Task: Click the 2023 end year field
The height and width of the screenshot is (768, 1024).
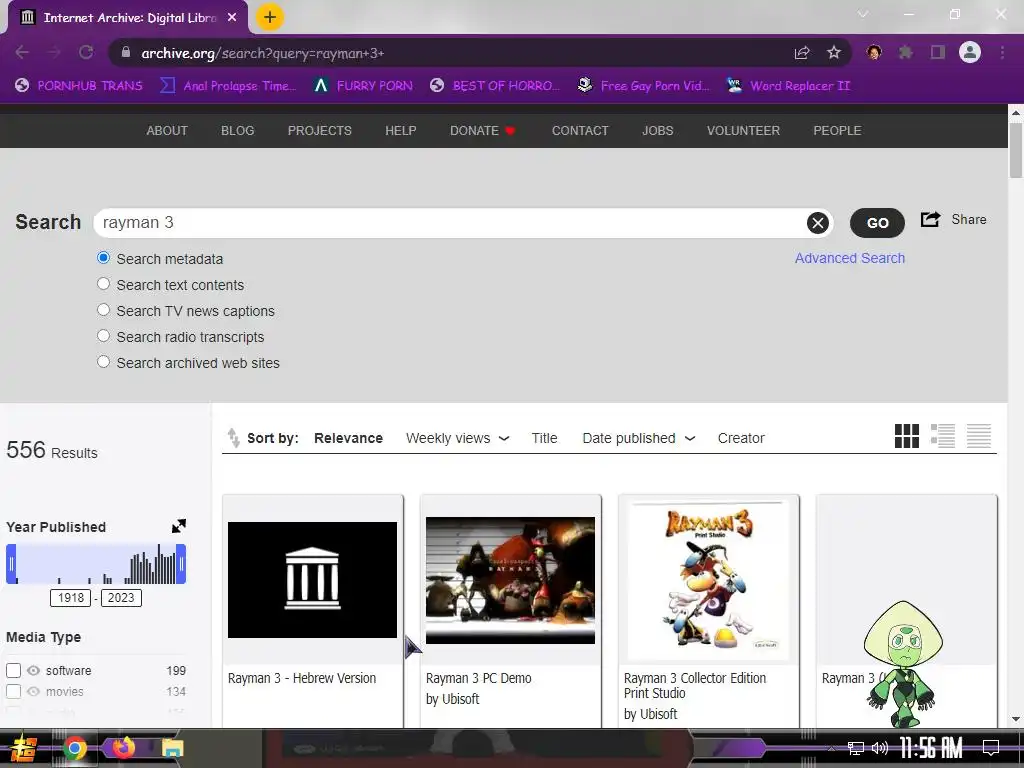Action: point(121,598)
